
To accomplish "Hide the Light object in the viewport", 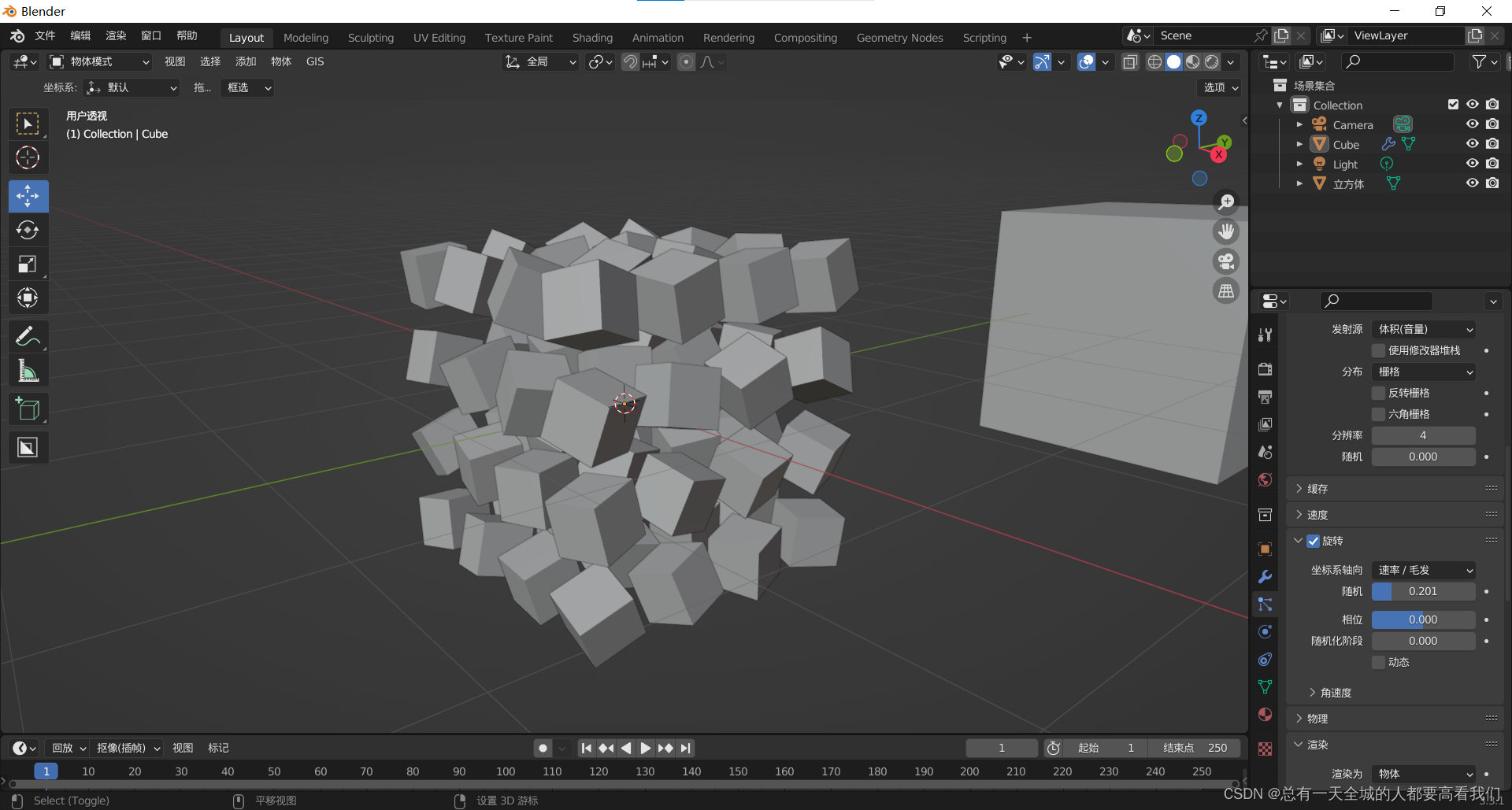I will pyautogui.click(x=1472, y=163).
